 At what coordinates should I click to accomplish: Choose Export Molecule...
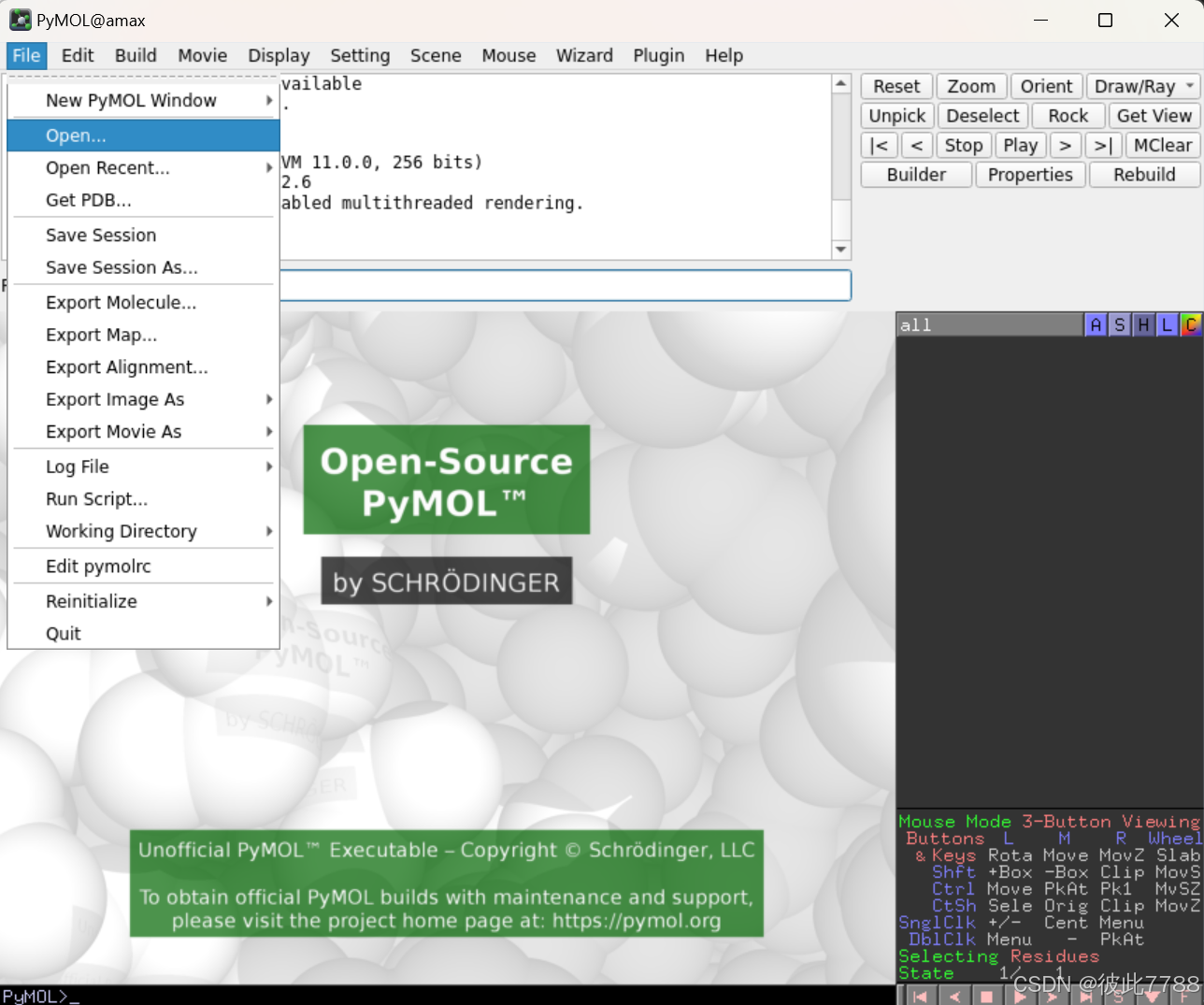(144, 302)
